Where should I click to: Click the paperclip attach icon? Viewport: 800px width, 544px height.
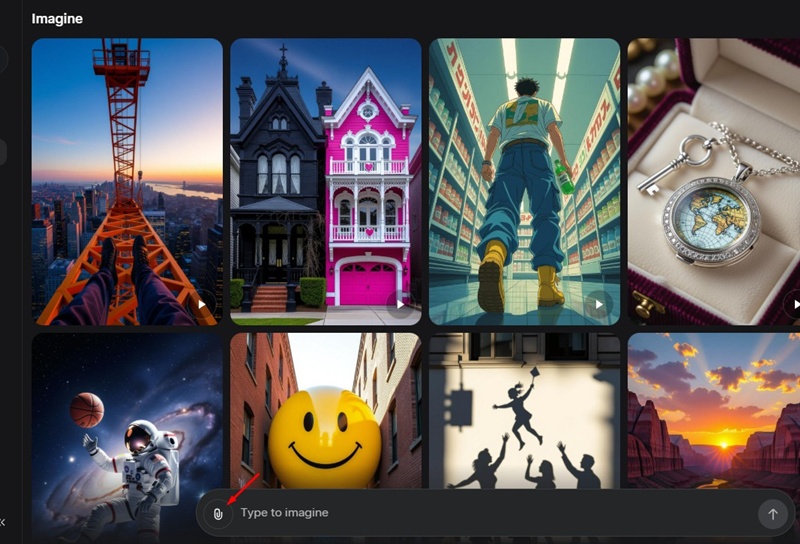218,514
